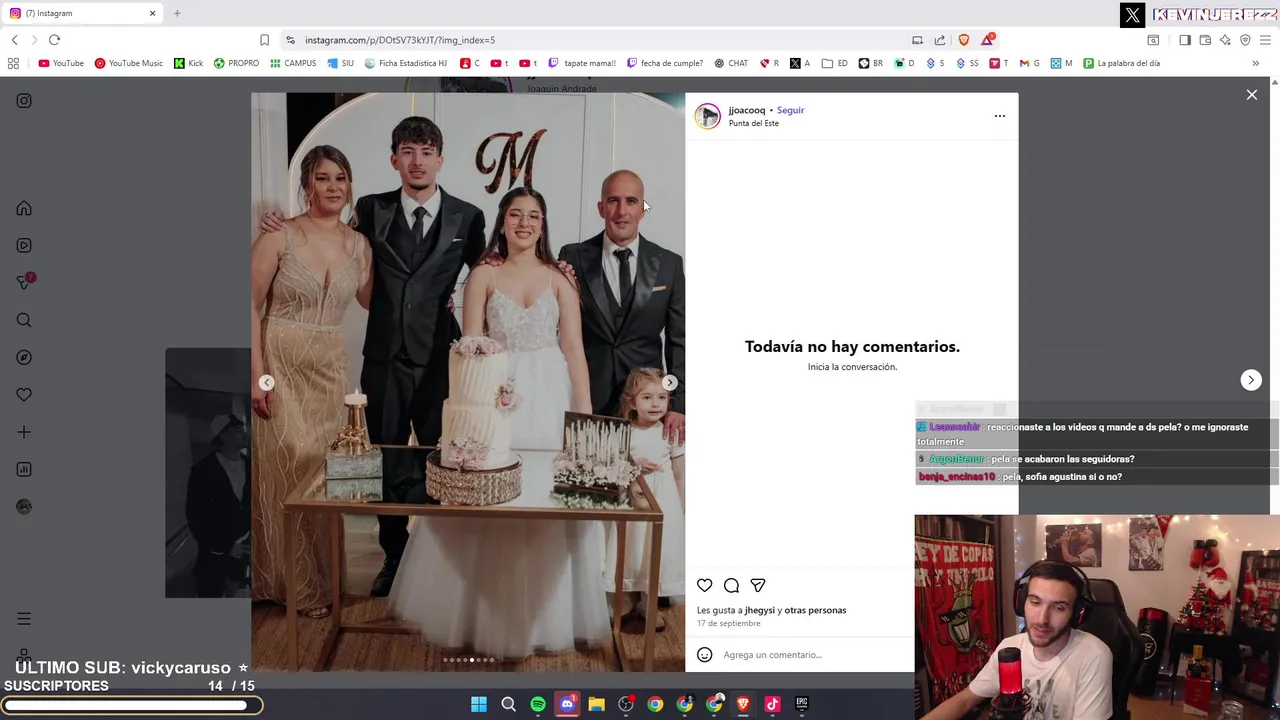Open Ficha Estadística HJ bookmark
This screenshot has width=1280, height=720.
pyautogui.click(x=405, y=63)
